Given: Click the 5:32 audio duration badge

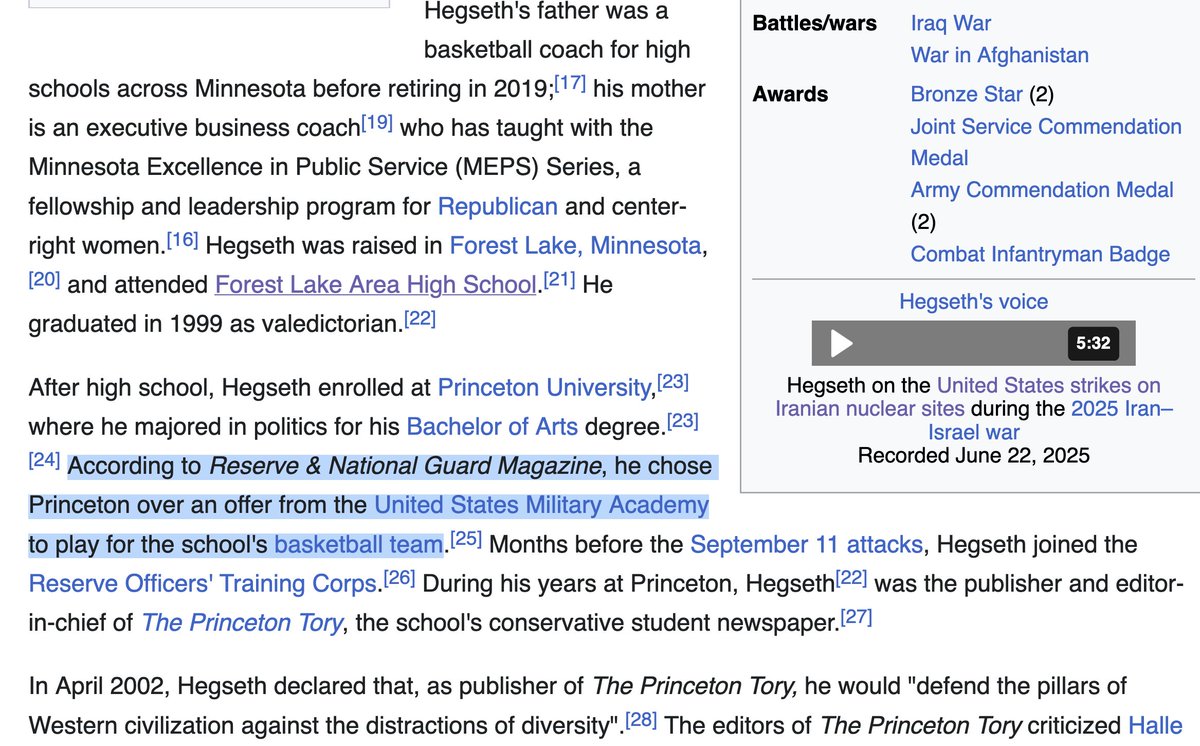Looking at the screenshot, I should tap(1093, 344).
